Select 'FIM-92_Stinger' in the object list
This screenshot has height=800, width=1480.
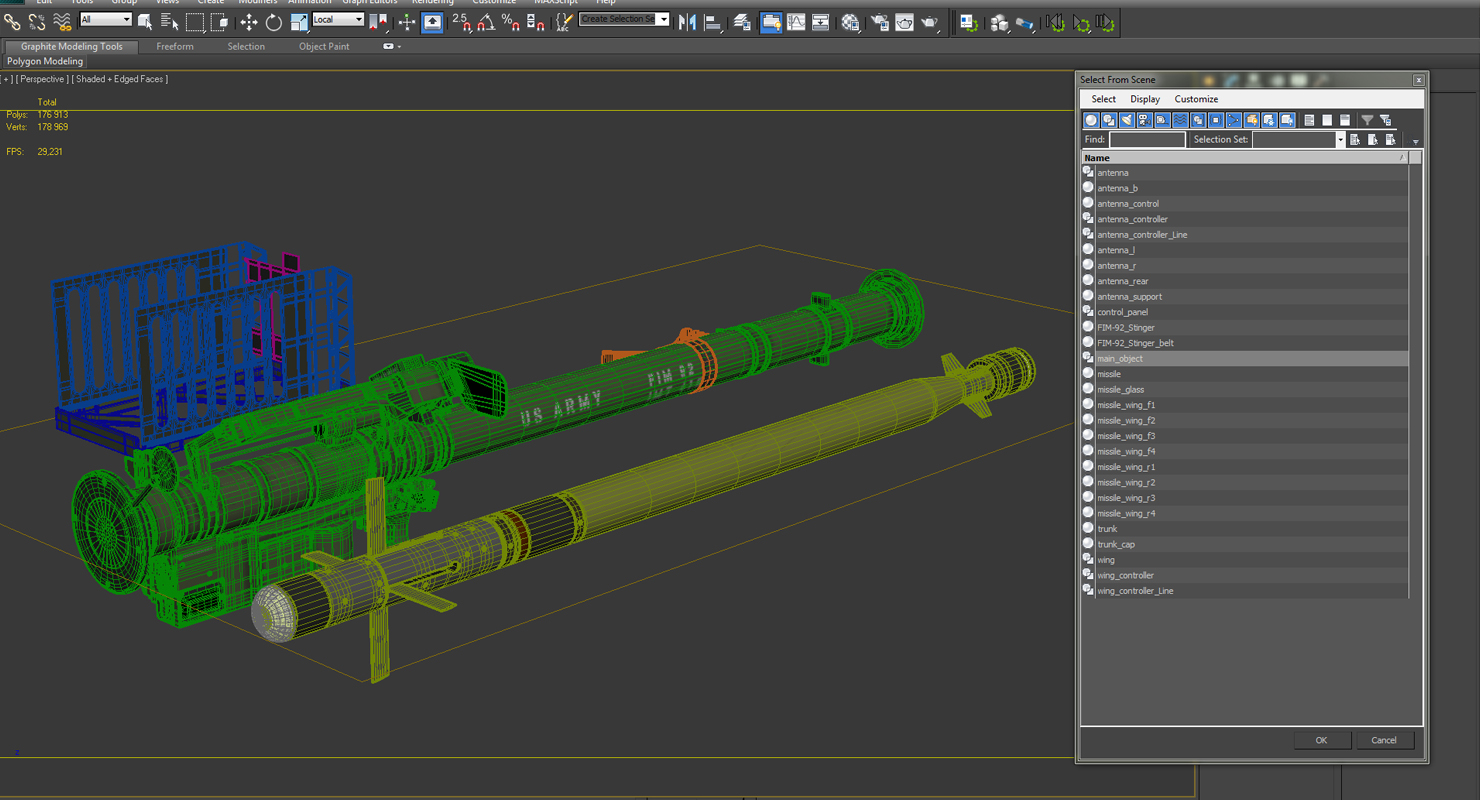(x=1245, y=327)
